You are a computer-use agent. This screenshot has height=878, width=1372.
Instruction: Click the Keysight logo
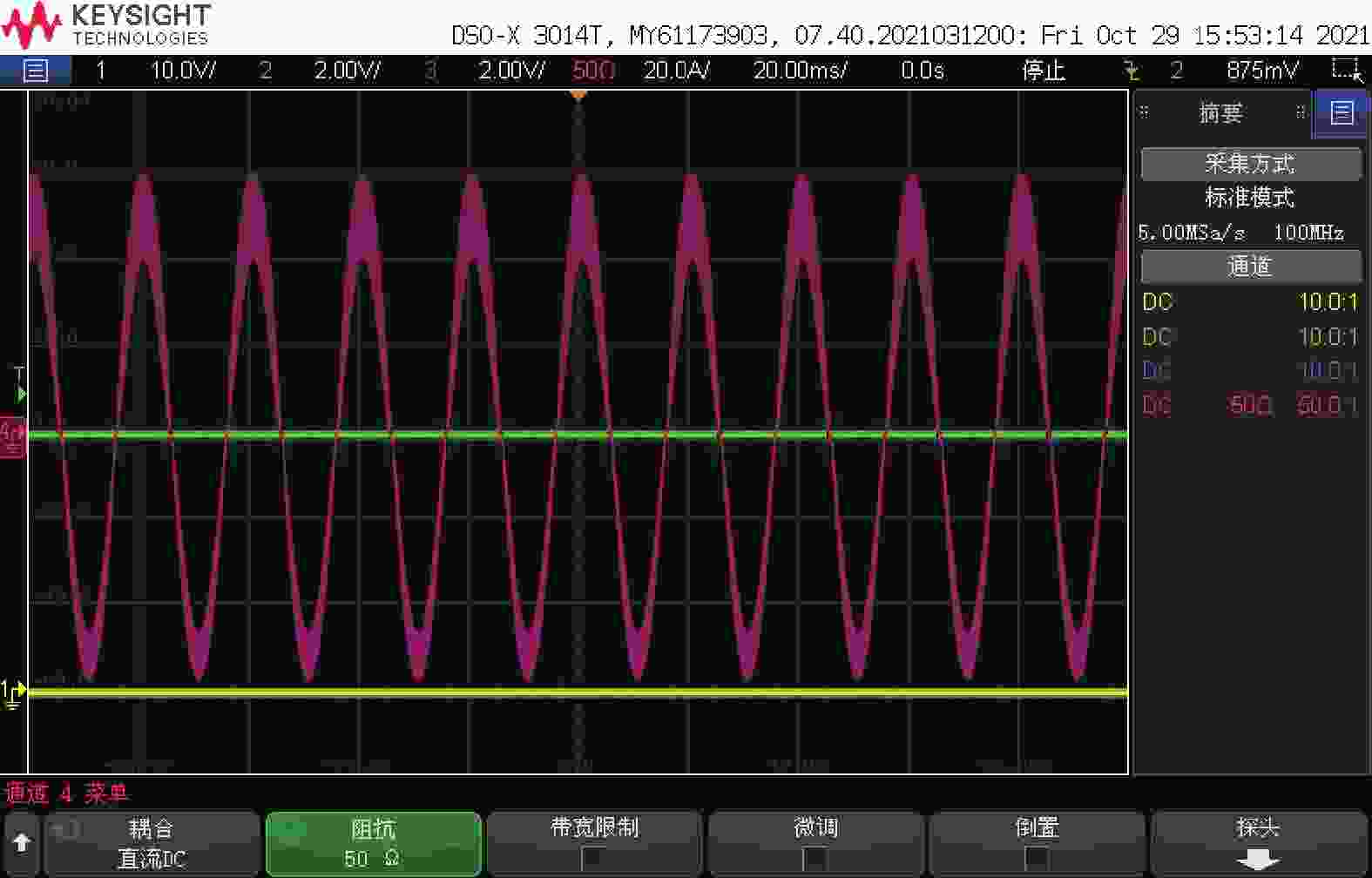pyautogui.click(x=106, y=25)
